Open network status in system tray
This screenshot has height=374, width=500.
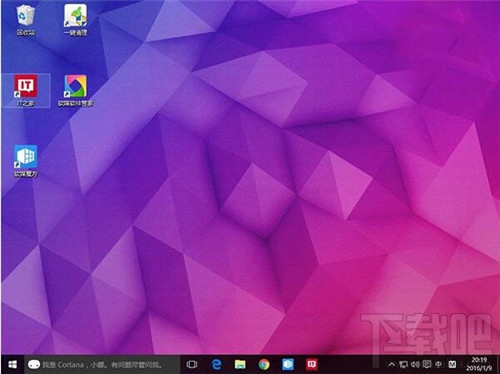404,364
